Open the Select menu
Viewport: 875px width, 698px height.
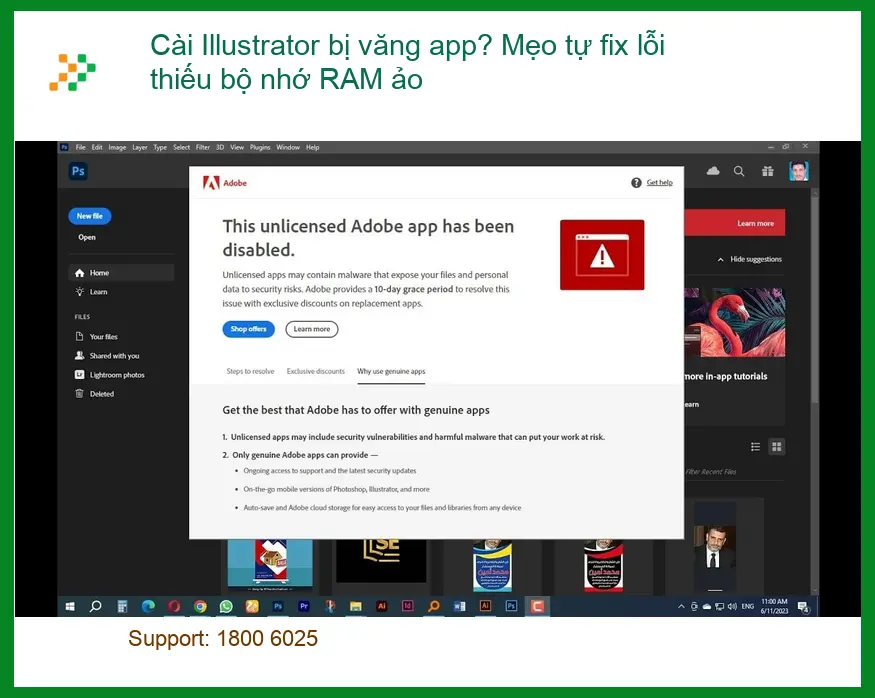tap(181, 147)
